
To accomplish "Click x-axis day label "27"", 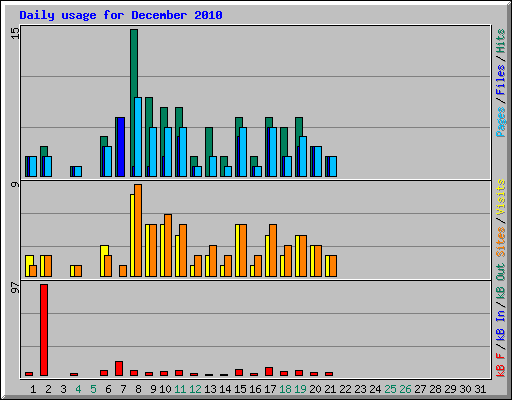I will pos(420,389).
